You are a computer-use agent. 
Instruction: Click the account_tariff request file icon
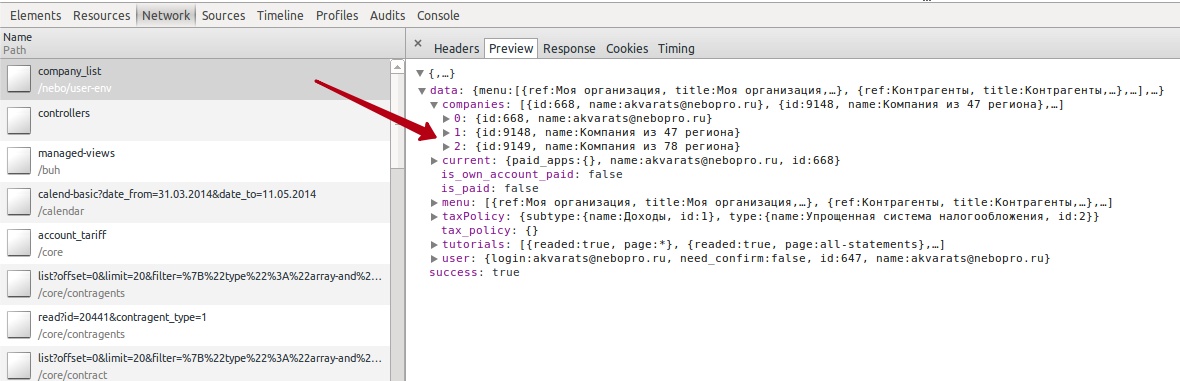coord(19,242)
